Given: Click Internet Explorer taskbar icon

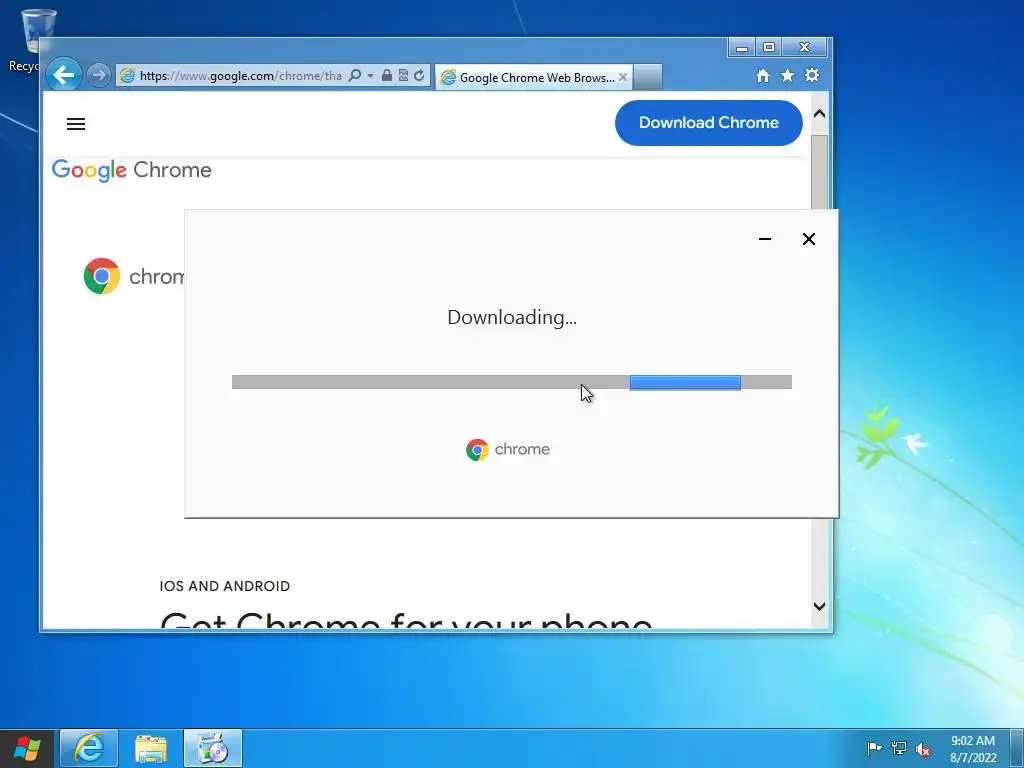Looking at the screenshot, I should pyautogui.click(x=89, y=748).
